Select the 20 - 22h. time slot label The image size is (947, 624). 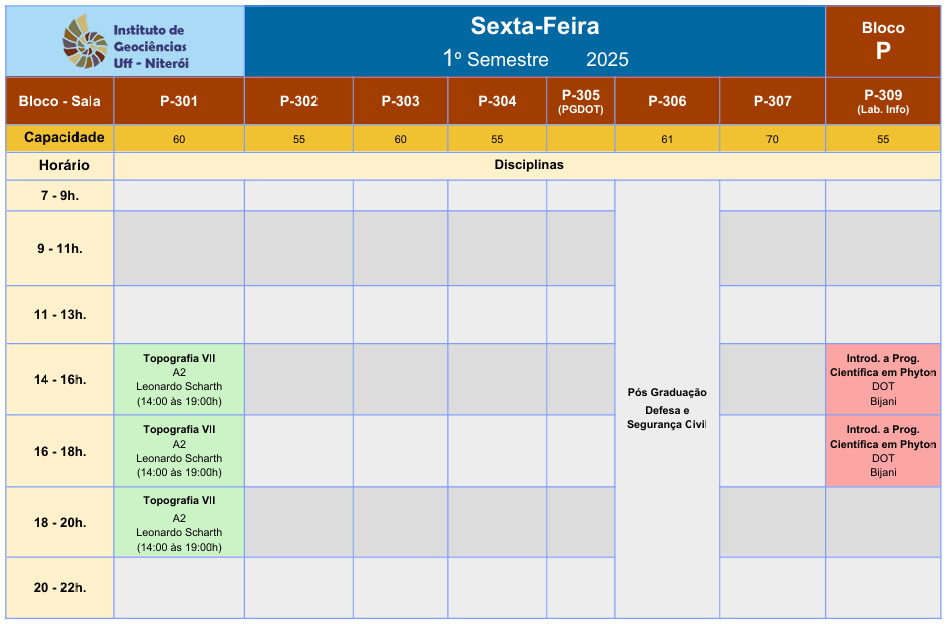pos(60,587)
